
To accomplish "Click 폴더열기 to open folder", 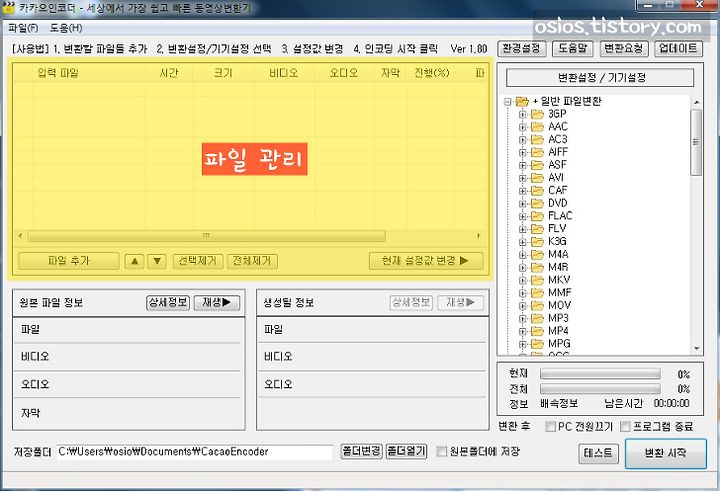I will tap(406, 451).
